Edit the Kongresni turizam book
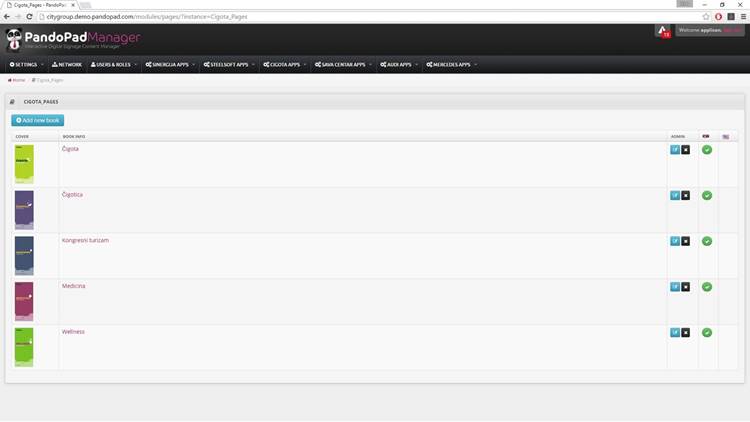The image size is (750, 422). click(674, 241)
